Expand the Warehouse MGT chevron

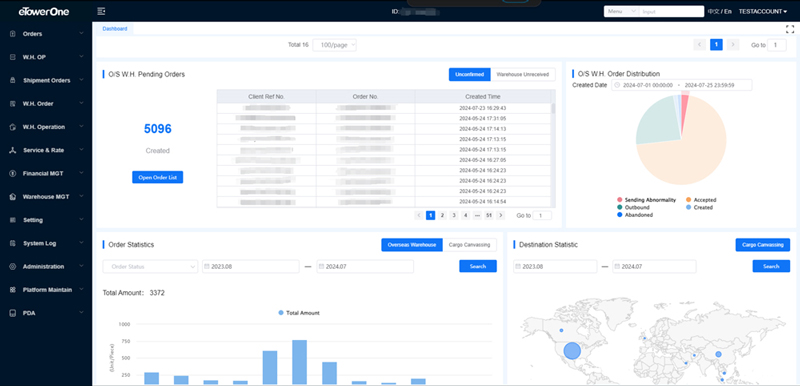(x=82, y=197)
